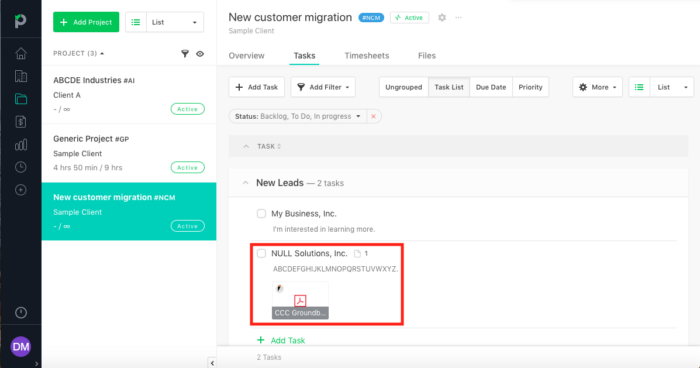This screenshot has height=368, width=700.
Task: Open the Reports bar chart icon
Action: pyautogui.click(x=21, y=144)
